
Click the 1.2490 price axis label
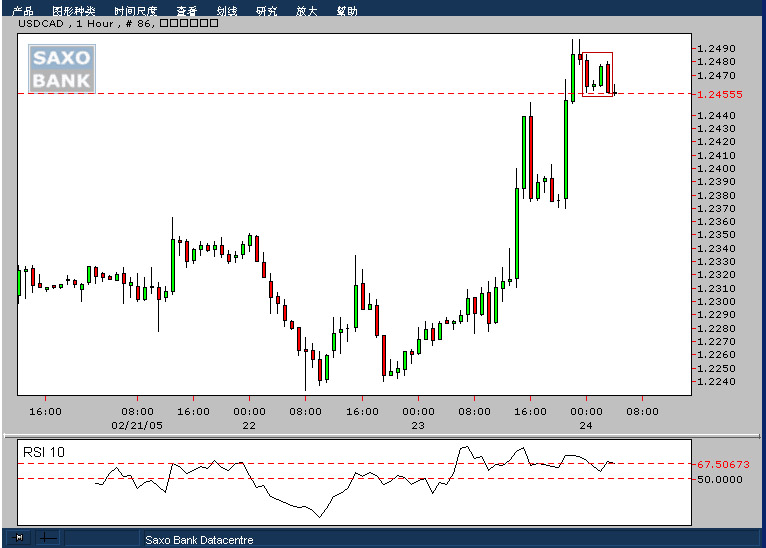click(x=715, y=48)
